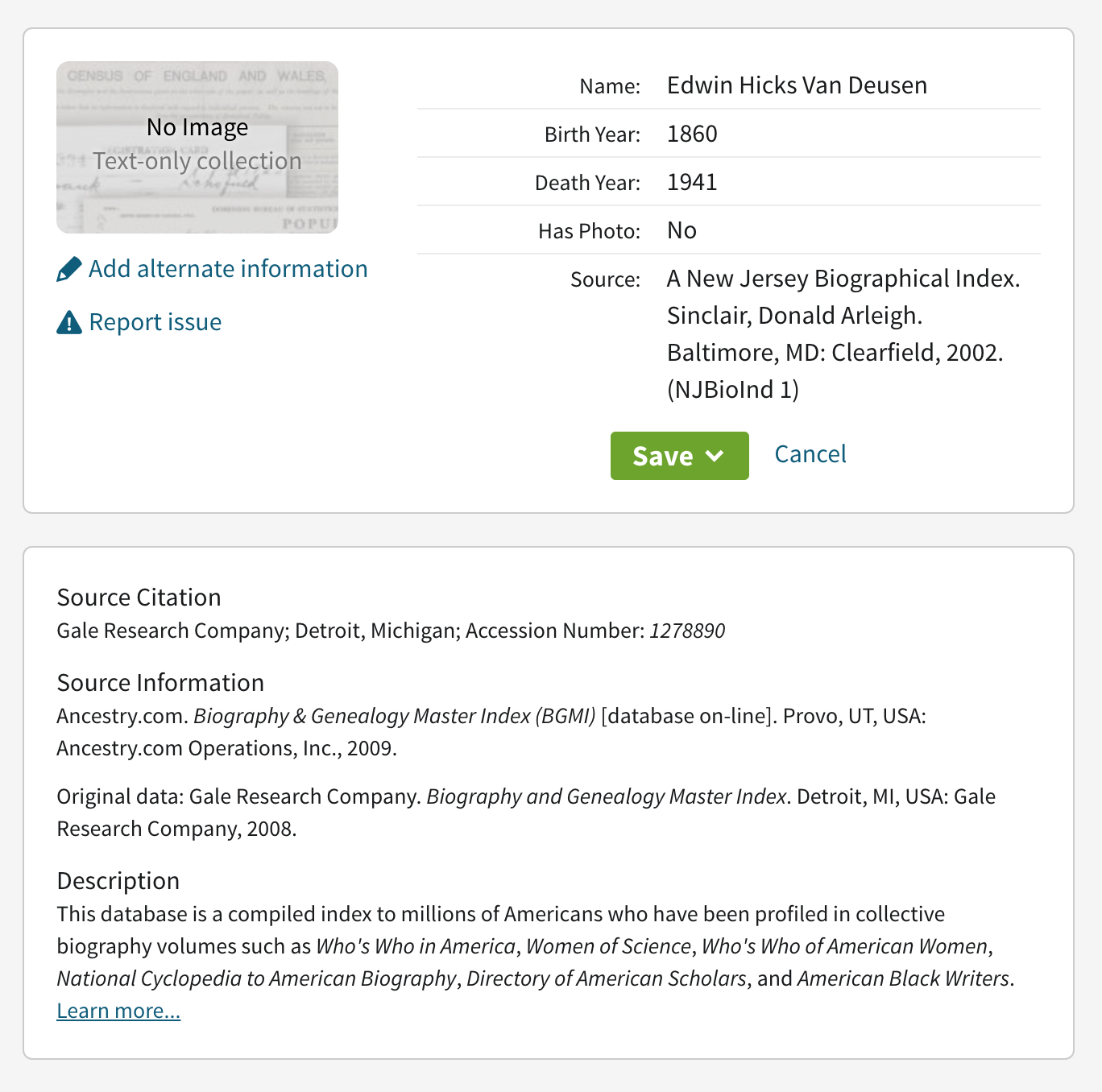Cancel saving this record
The width and height of the screenshot is (1102, 1092).
point(810,454)
